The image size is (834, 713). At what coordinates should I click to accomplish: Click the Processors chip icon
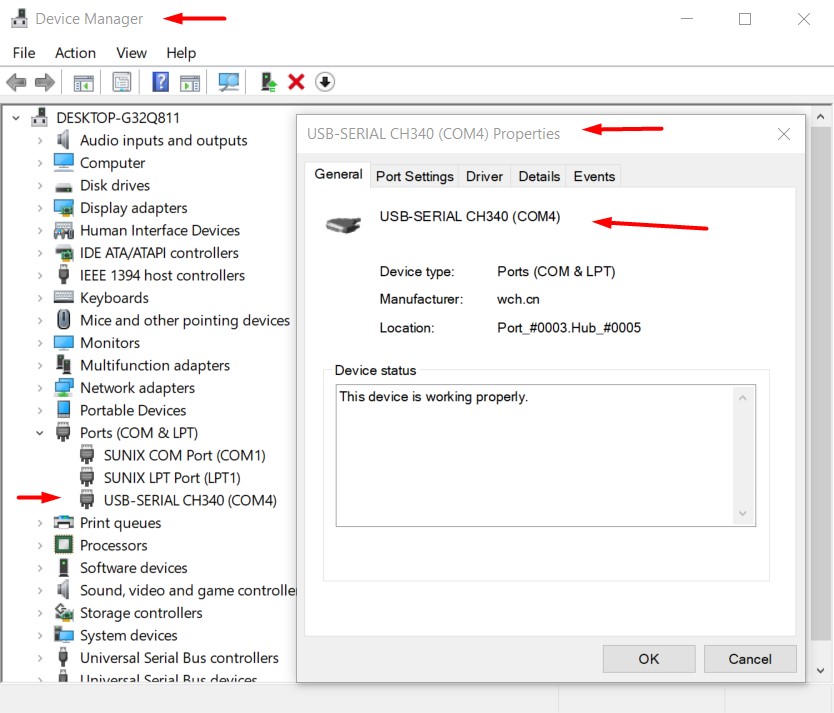(64, 544)
